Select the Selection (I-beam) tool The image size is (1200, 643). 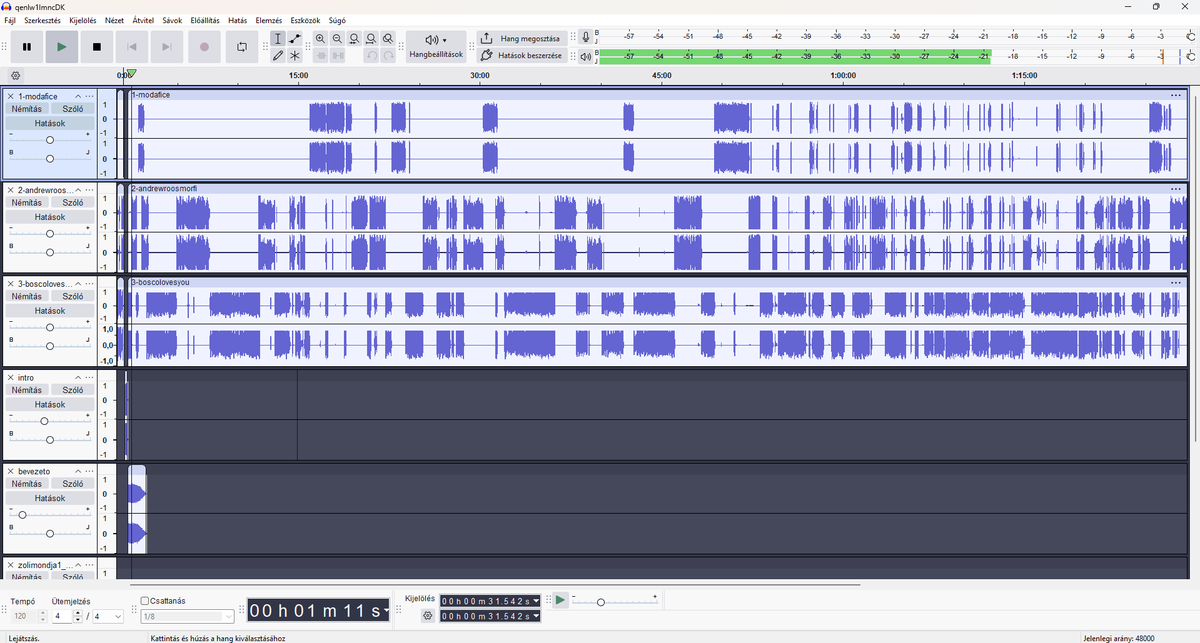pyautogui.click(x=278, y=38)
